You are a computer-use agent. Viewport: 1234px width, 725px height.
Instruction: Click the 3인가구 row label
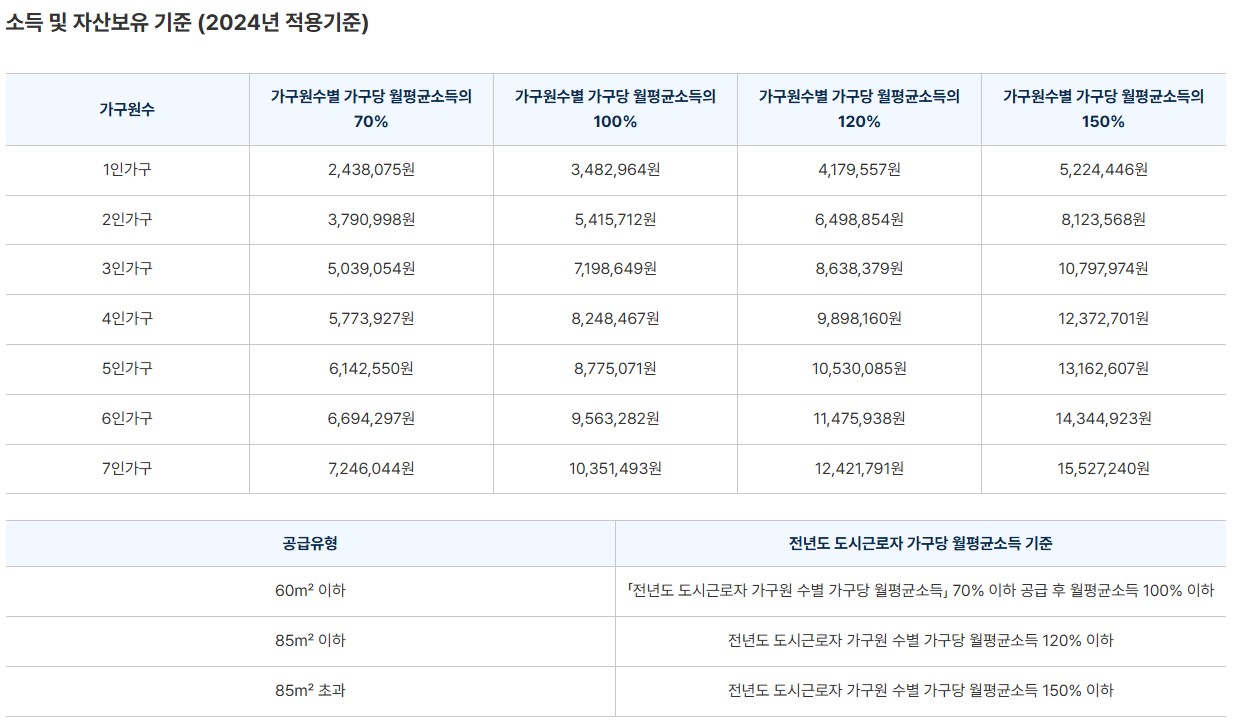(127, 270)
